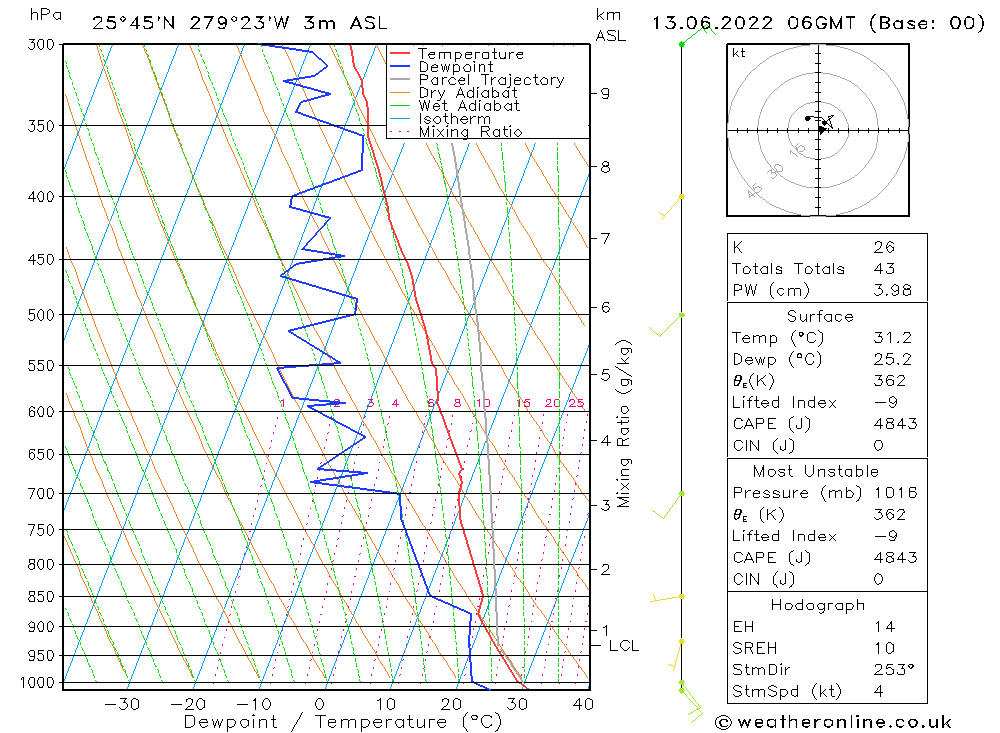This screenshot has width=1000, height=733.
Task: Click the EH value 14
Action: [884, 627]
